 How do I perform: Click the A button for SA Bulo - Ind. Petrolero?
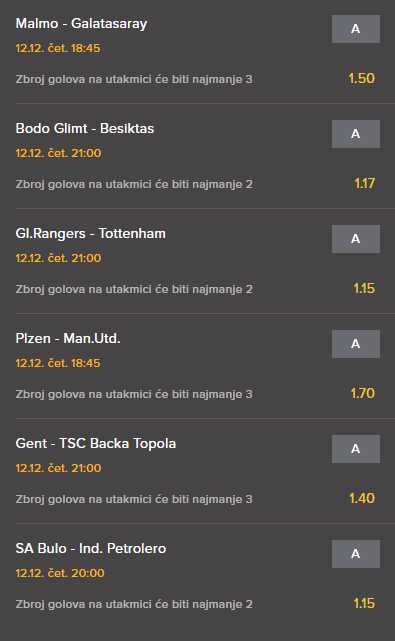point(356,554)
